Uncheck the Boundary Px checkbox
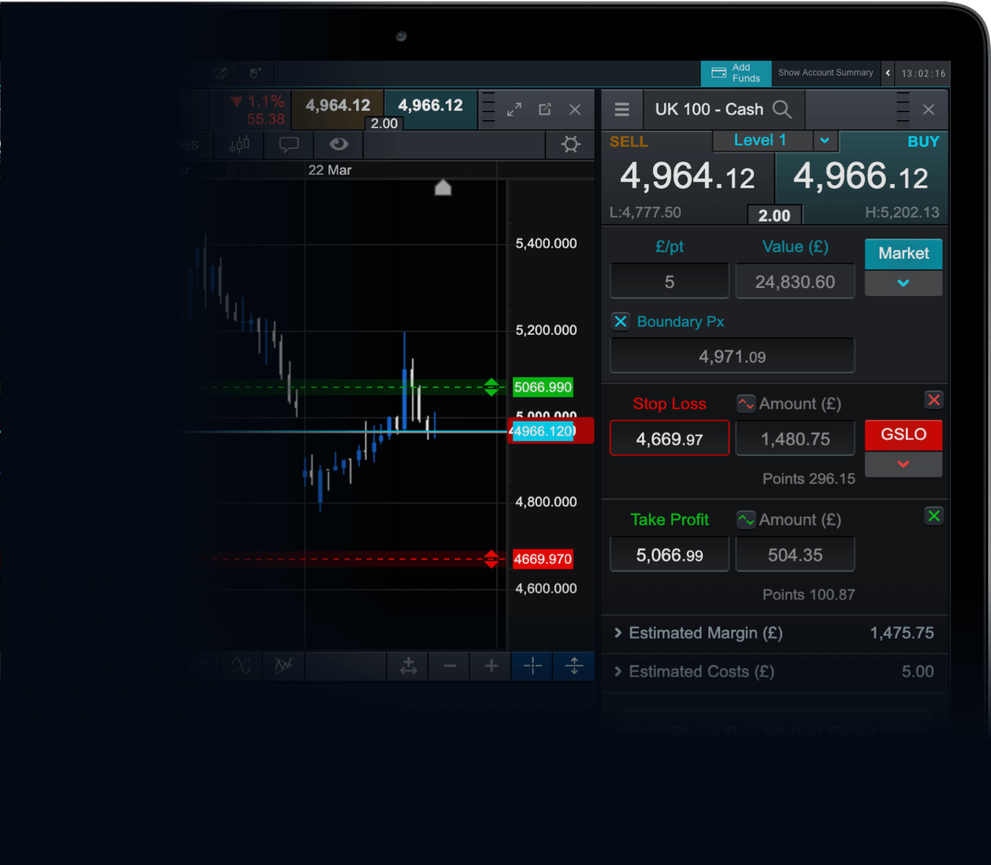Screen dimensions: 991x865 point(620,321)
